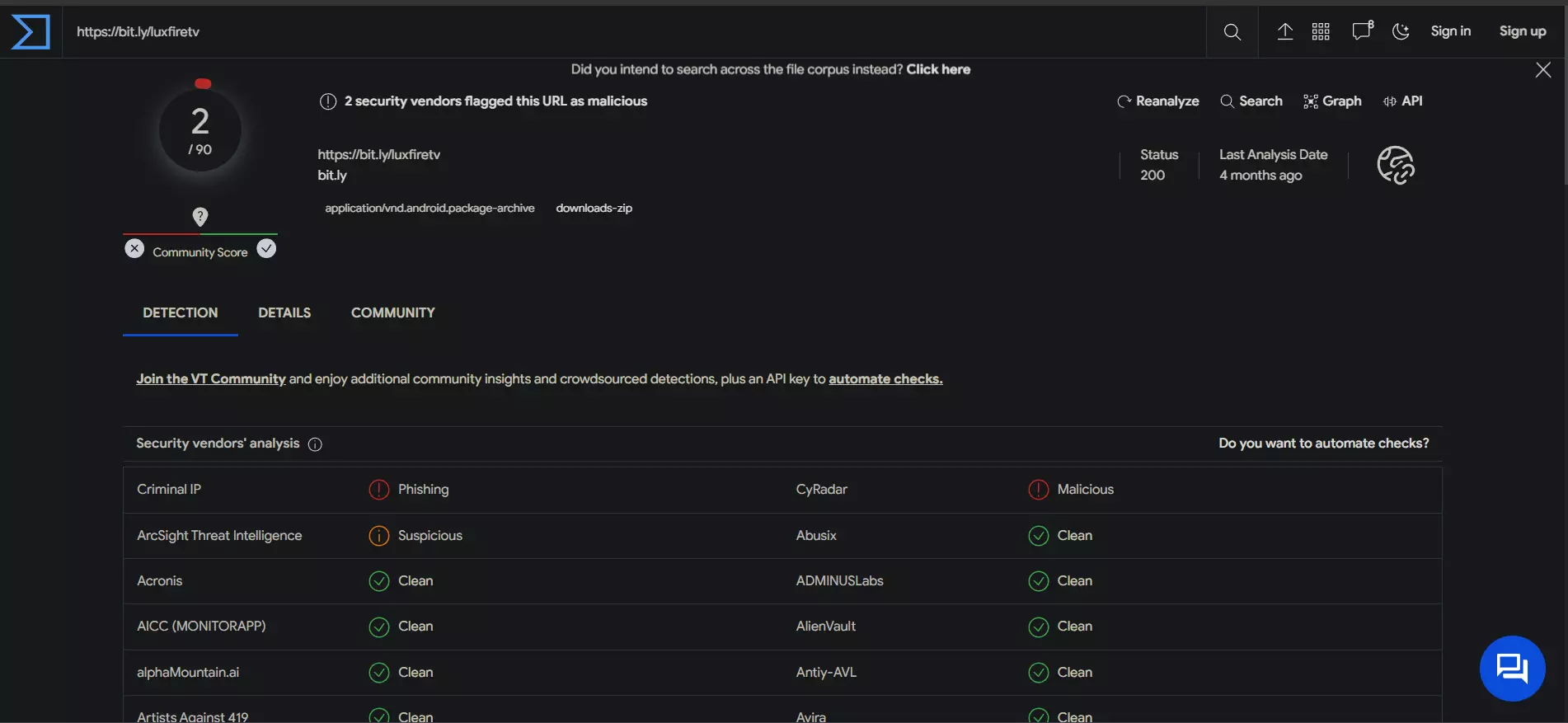Click ADMINUSLabs Clean check icon
The width and height of the screenshot is (1568, 723).
1038,581
